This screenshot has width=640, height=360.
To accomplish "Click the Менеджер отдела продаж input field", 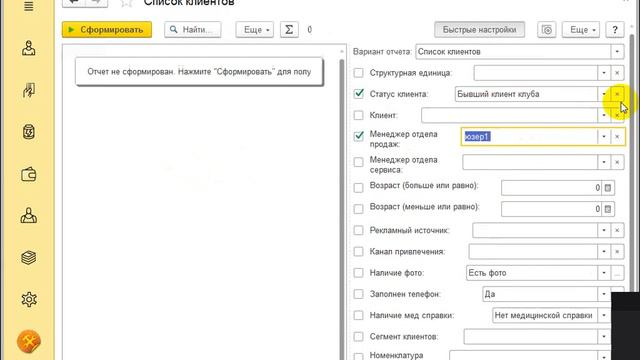I will click(529, 137).
